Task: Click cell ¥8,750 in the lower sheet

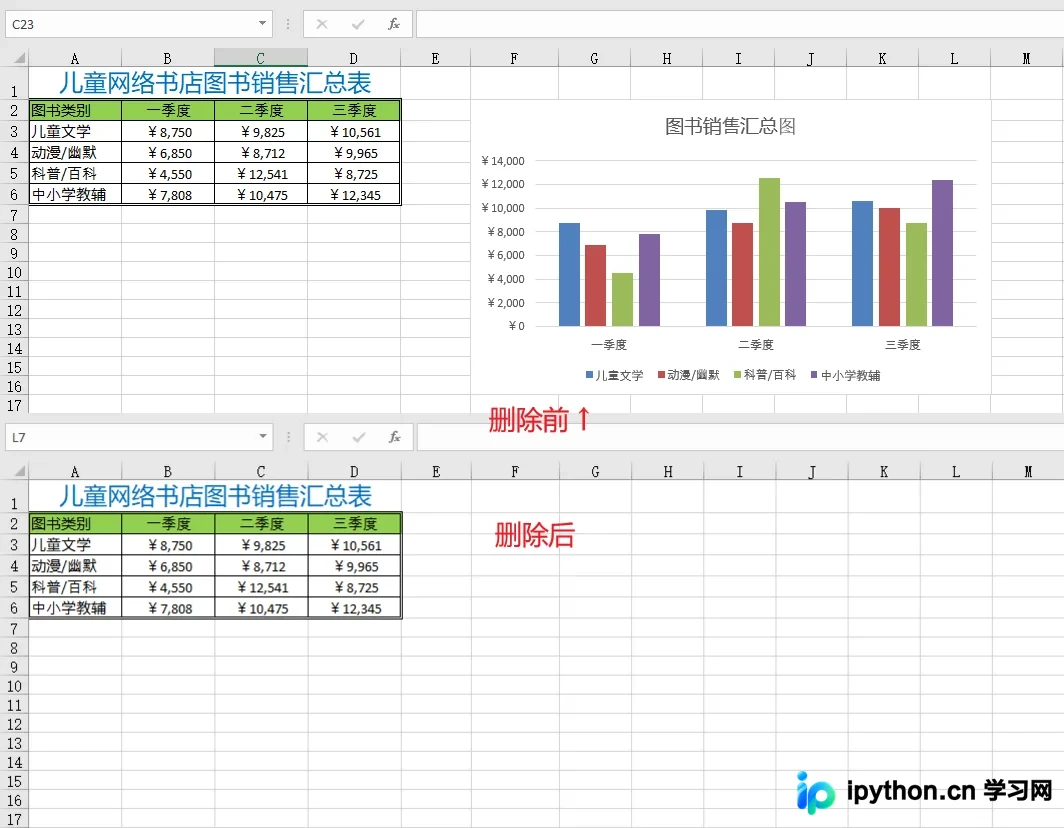Action: click(x=168, y=545)
